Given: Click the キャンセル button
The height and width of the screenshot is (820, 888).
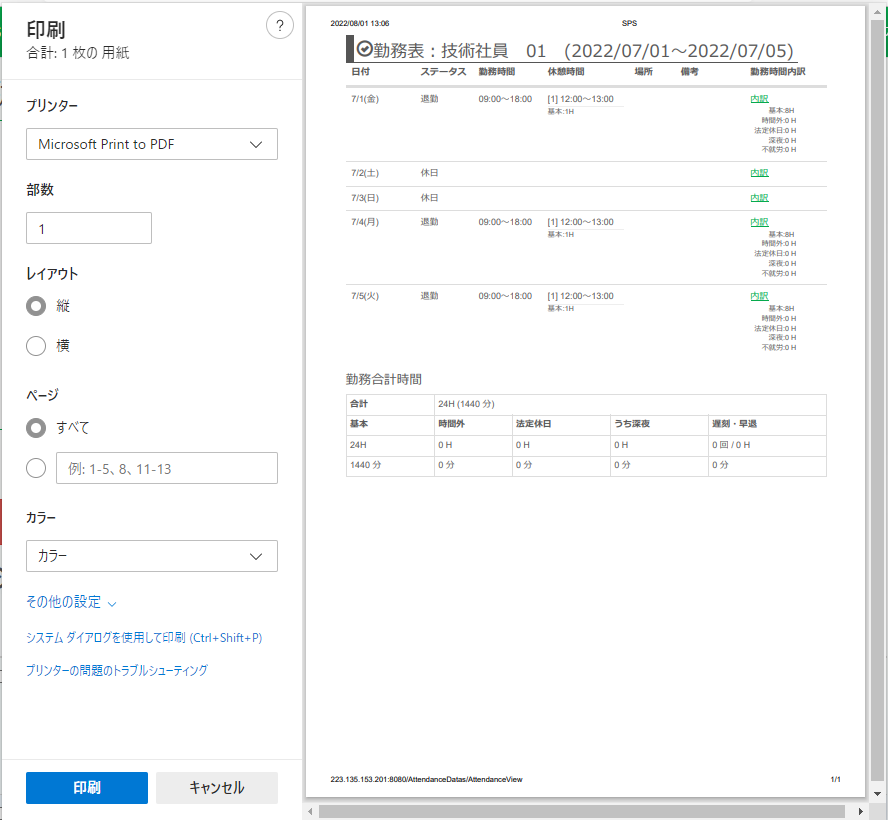Looking at the screenshot, I should click(217, 788).
